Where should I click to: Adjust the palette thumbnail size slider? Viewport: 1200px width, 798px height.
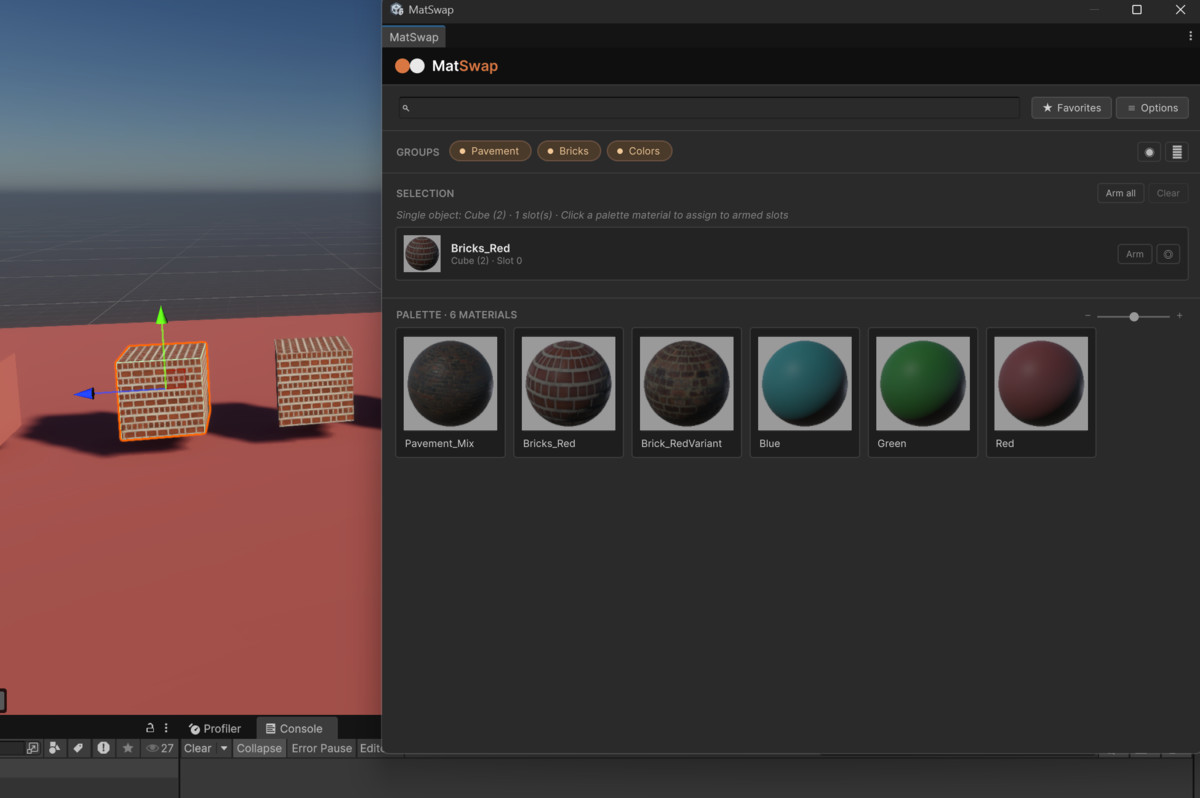tap(1134, 316)
